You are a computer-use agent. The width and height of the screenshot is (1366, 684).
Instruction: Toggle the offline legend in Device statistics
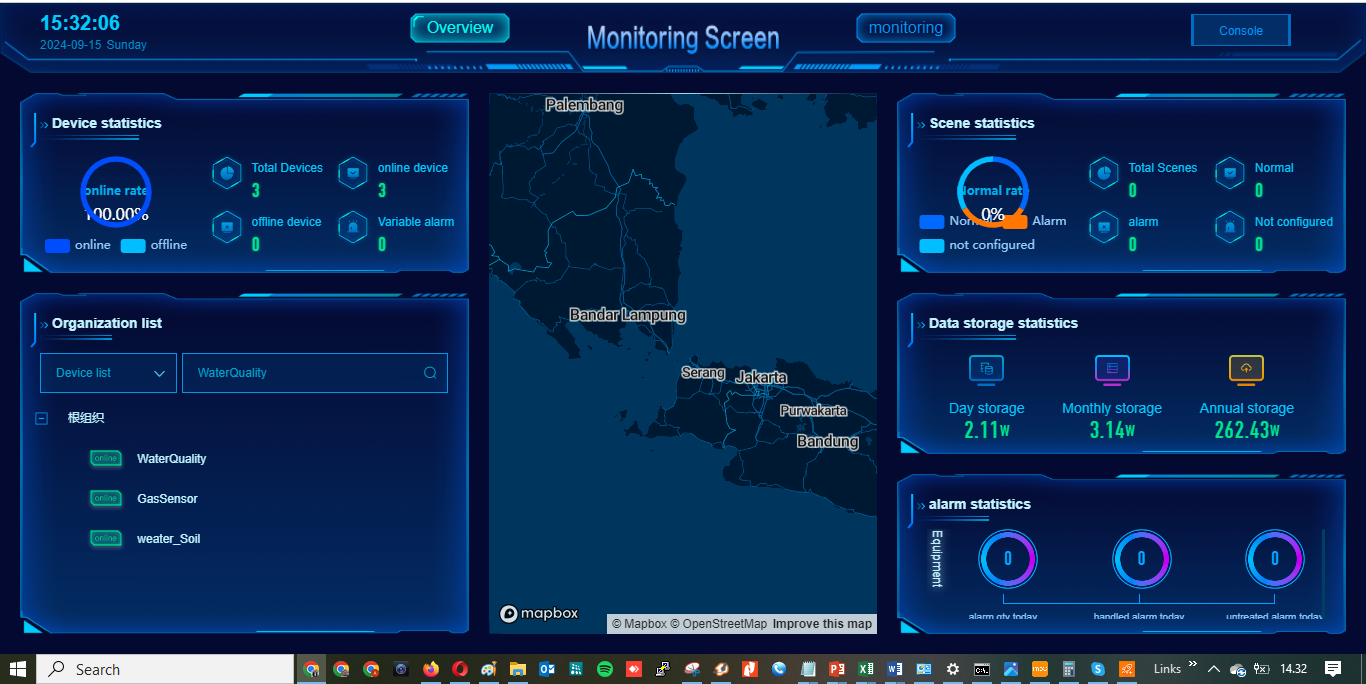(133, 245)
